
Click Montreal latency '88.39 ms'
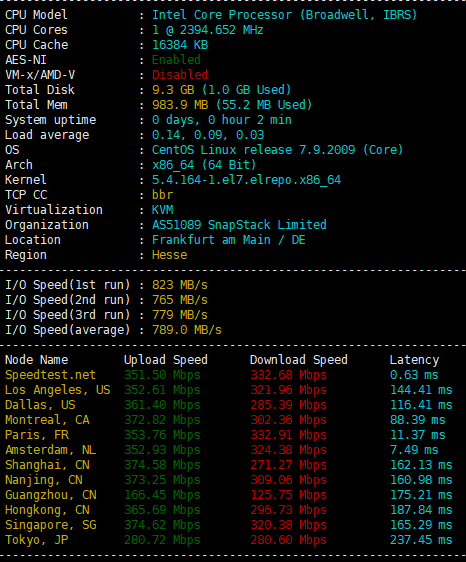pyautogui.click(x=418, y=420)
